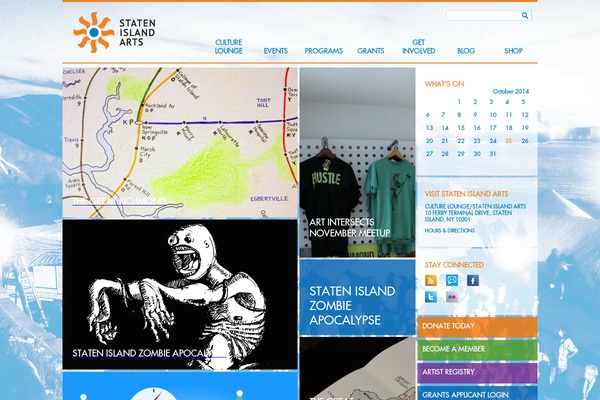Click the Become a Member button
This screenshot has height=400, width=600.
(477, 349)
